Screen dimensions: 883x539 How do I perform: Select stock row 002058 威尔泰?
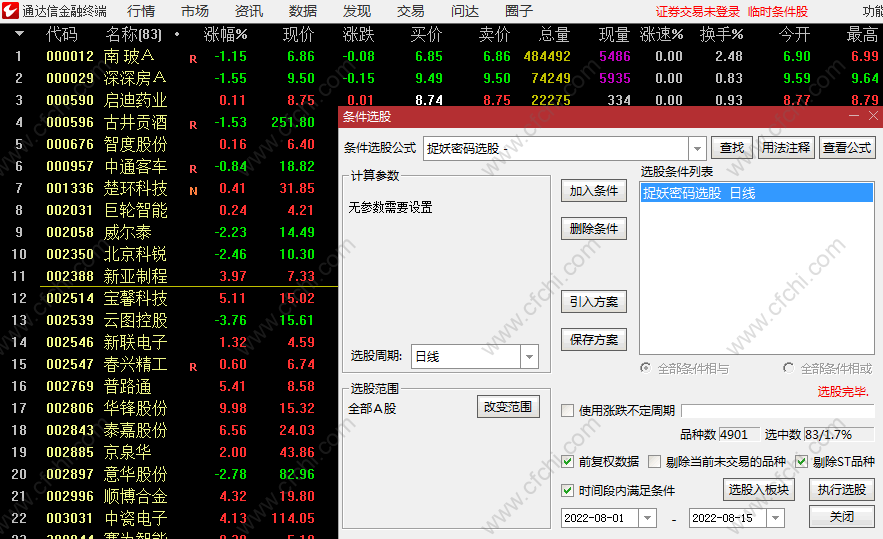point(169,232)
